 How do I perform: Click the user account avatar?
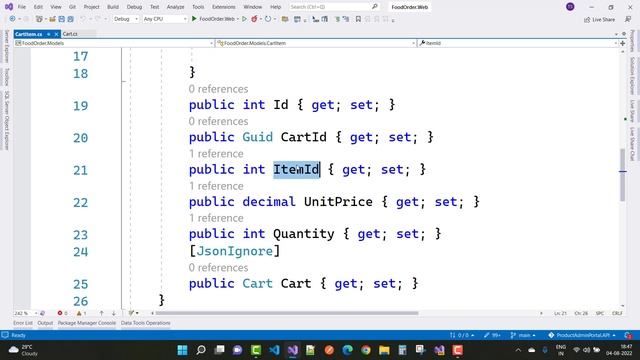click(x=570, y=7)
